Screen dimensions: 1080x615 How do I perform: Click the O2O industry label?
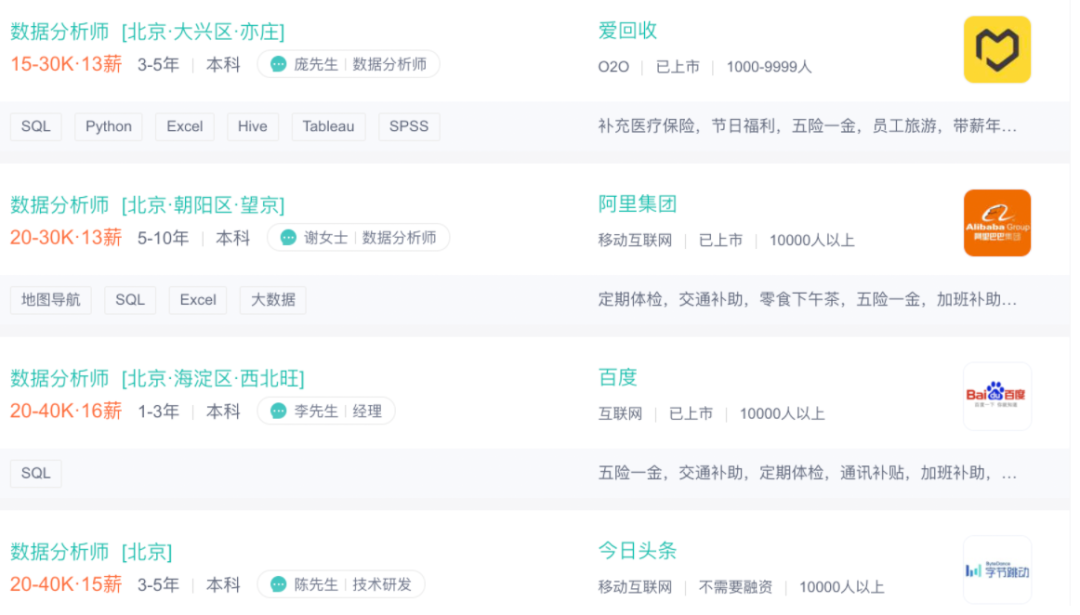pos(614,67)
